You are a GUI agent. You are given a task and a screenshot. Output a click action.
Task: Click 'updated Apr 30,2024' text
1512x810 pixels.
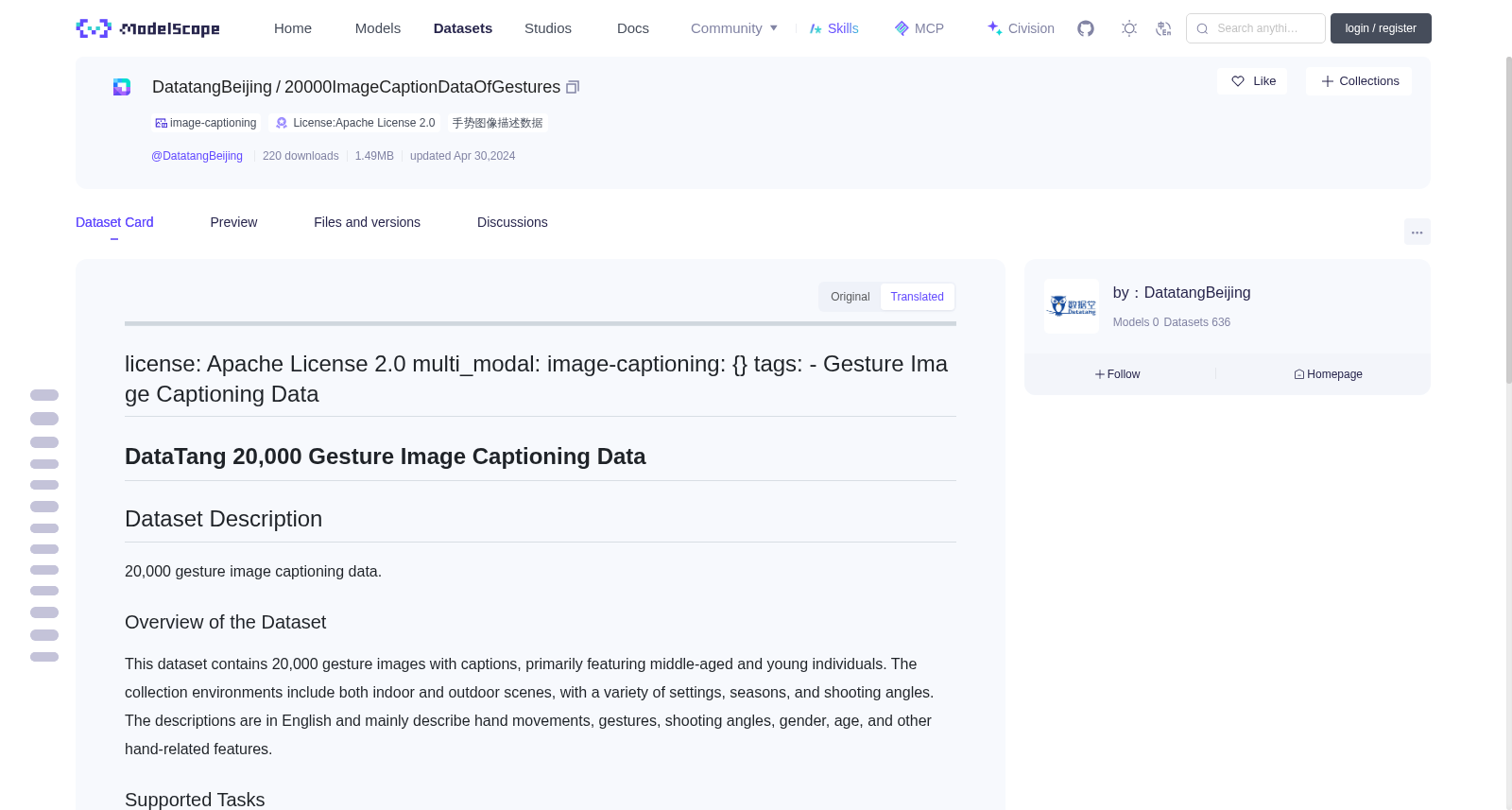(x=462, y=156)
